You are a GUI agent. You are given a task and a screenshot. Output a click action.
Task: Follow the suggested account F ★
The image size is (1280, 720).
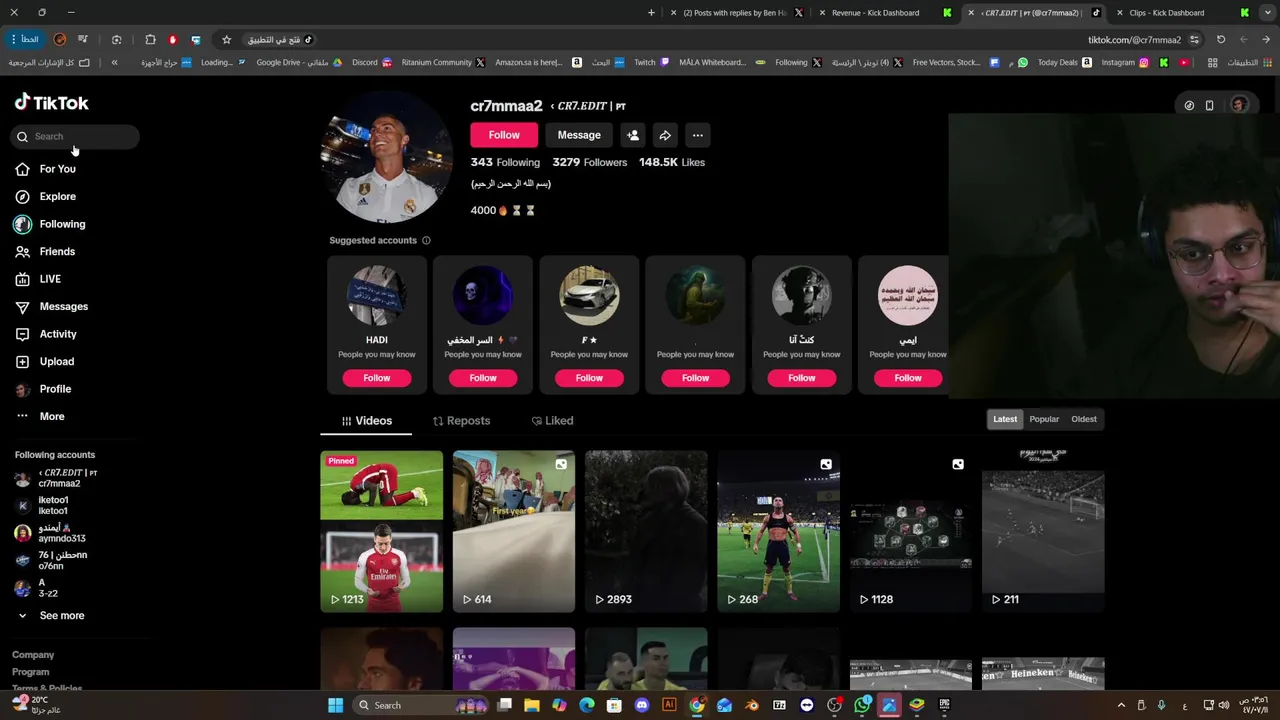pyautogui.click(x=589, y=378)
